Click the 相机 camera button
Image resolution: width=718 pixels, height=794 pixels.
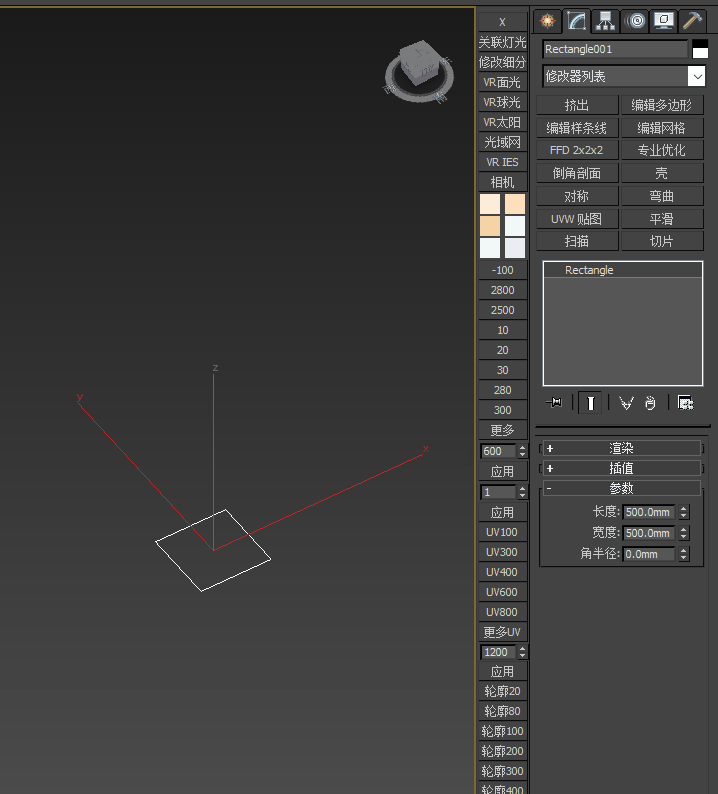tap(503, 182)
